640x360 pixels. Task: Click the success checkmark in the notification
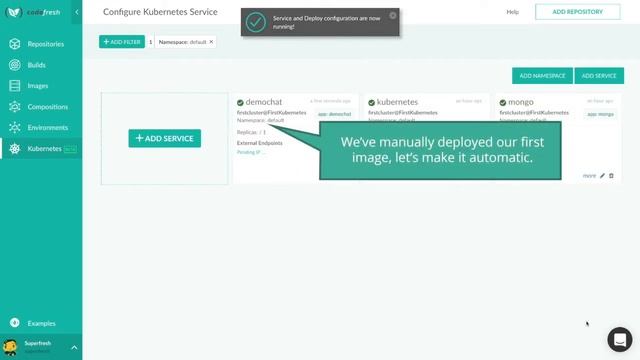point(256,22)
